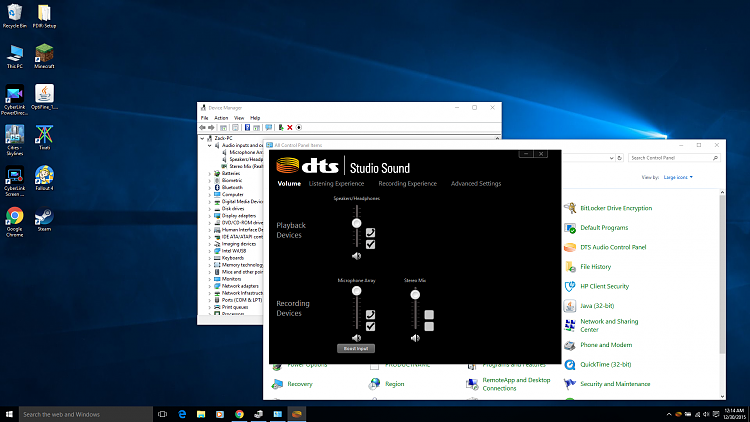Open the View by Large icons dropdown
This screenshot has height=422, width=750.
(678, 178)
